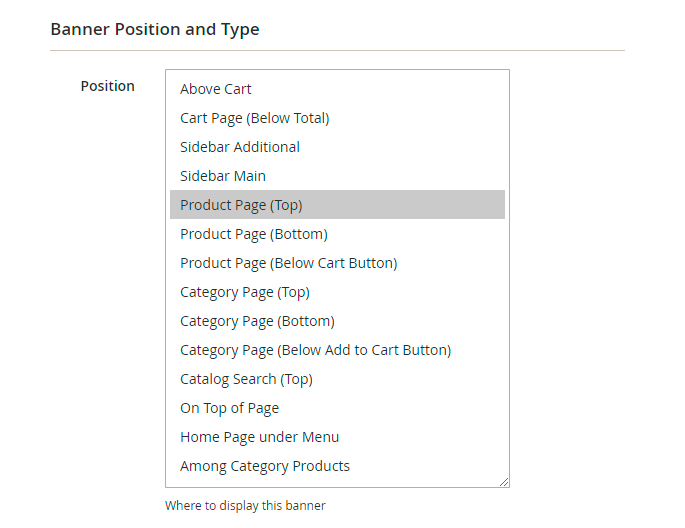Click the Position field label

[107, 86]
